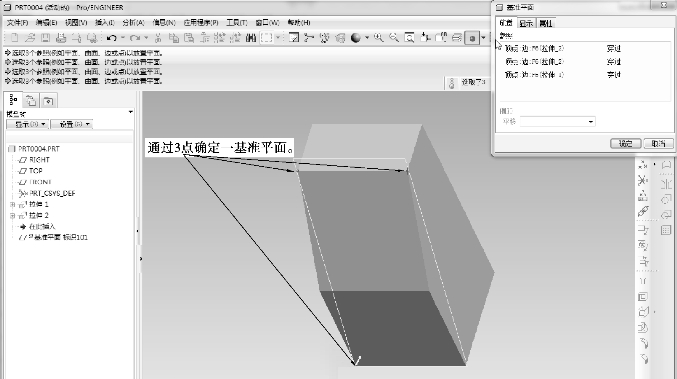Select the Model Tree panel tab icon
Screen dimensions: 677x379
coord(13,100)
